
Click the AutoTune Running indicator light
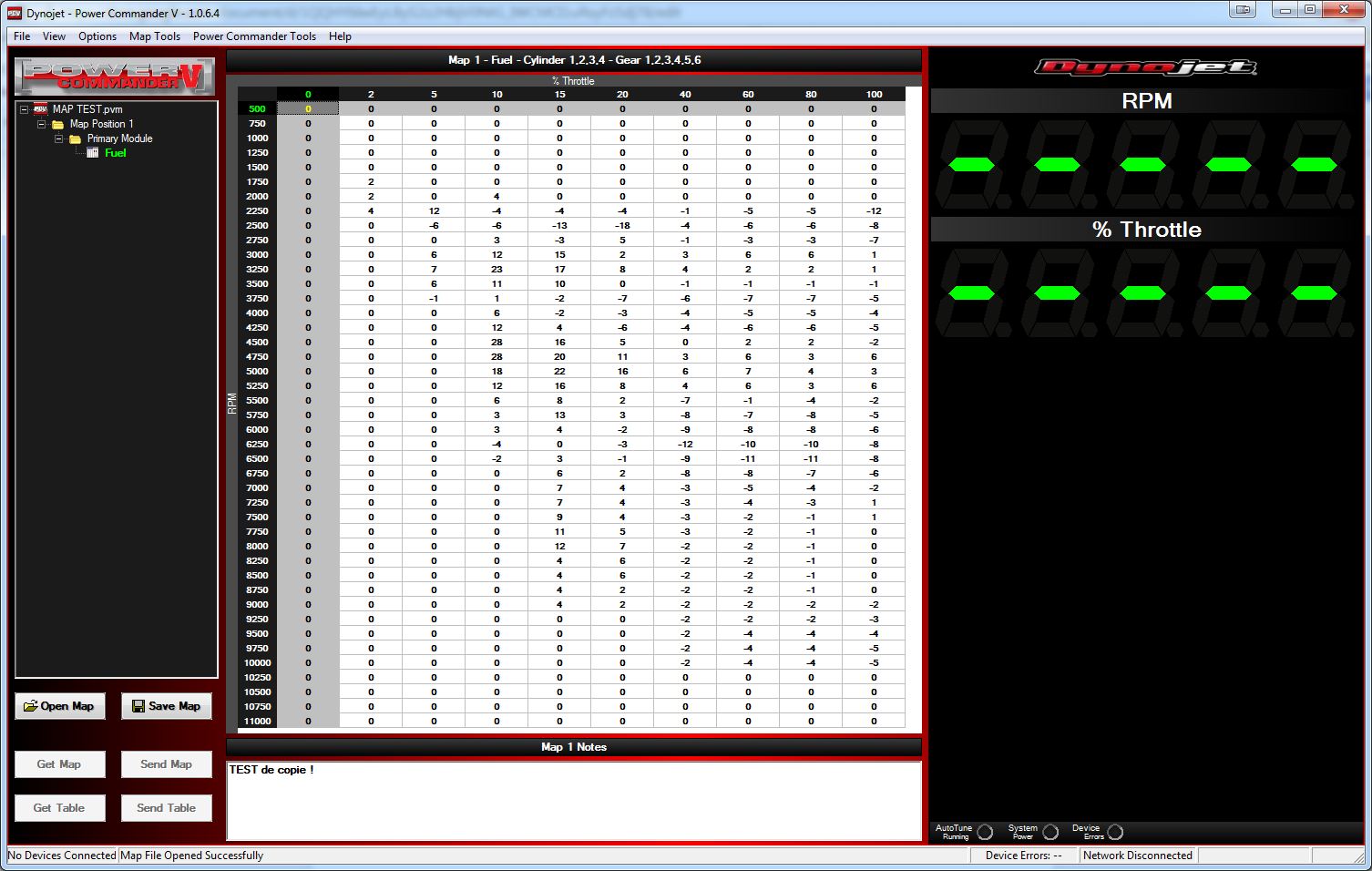pyautogui.click(x=985, y=832)
